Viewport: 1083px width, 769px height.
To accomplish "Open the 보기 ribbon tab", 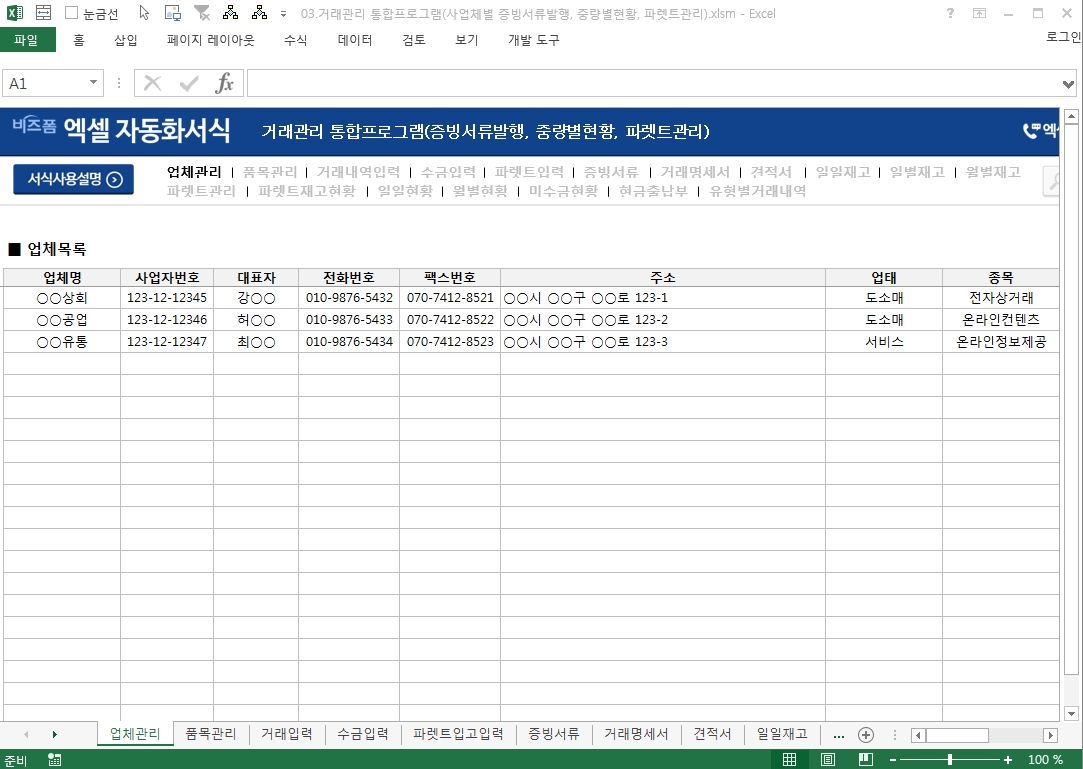I will (x=467, y=40).
